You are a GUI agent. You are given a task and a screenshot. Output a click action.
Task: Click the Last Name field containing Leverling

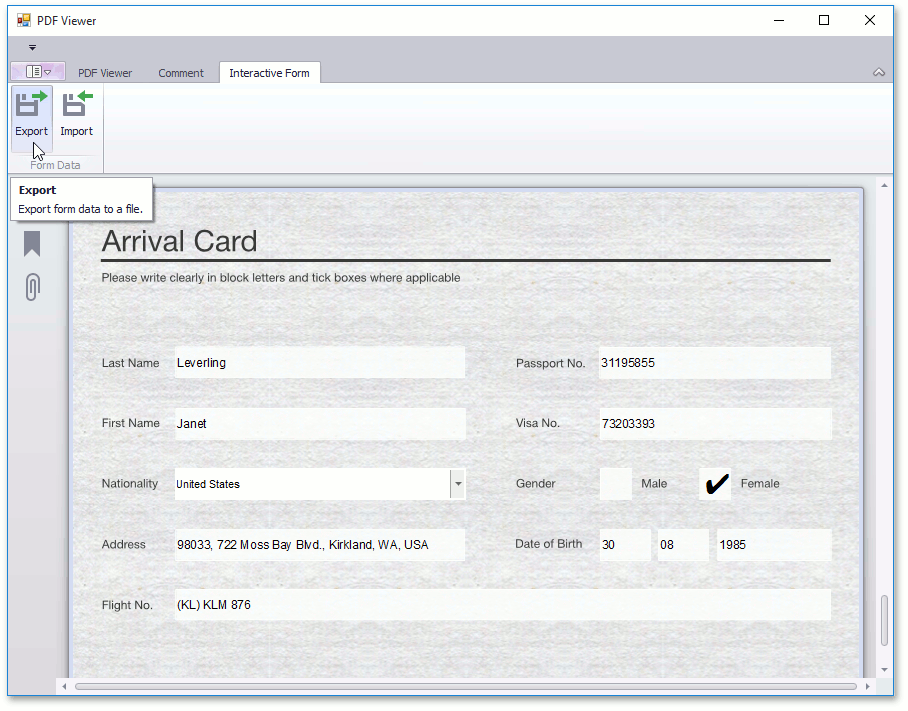(x=320, y=363)
